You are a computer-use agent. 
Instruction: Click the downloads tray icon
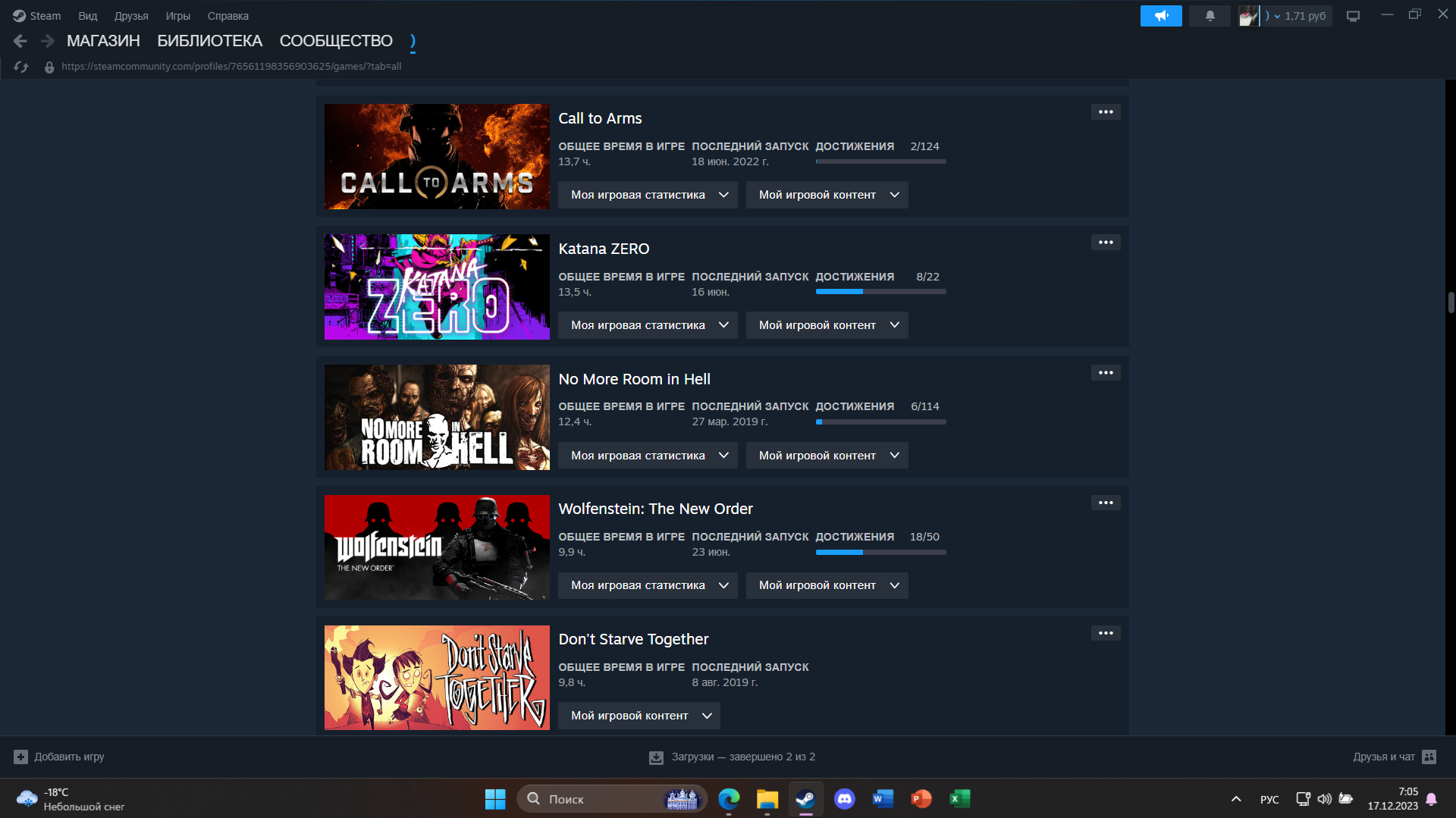[656, 757]
